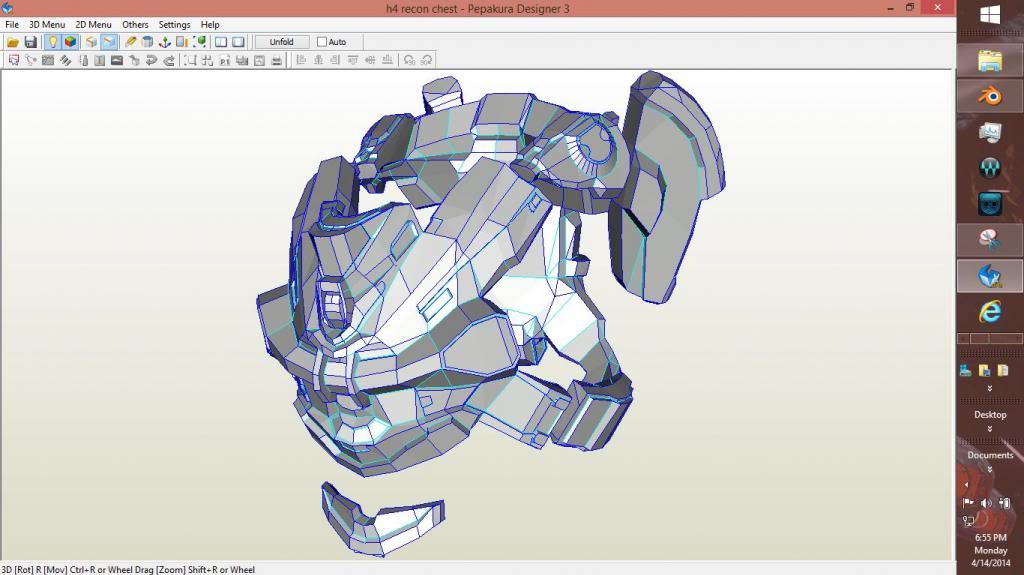Click the select pointer tool in second toolbar
Viewport: 1024px width, 575px height.
click(x=13, y=60)
